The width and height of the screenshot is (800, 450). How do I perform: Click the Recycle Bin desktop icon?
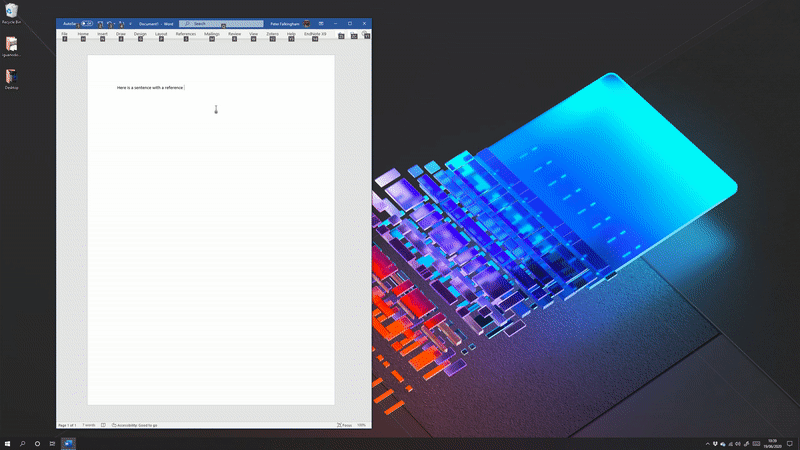11,13
